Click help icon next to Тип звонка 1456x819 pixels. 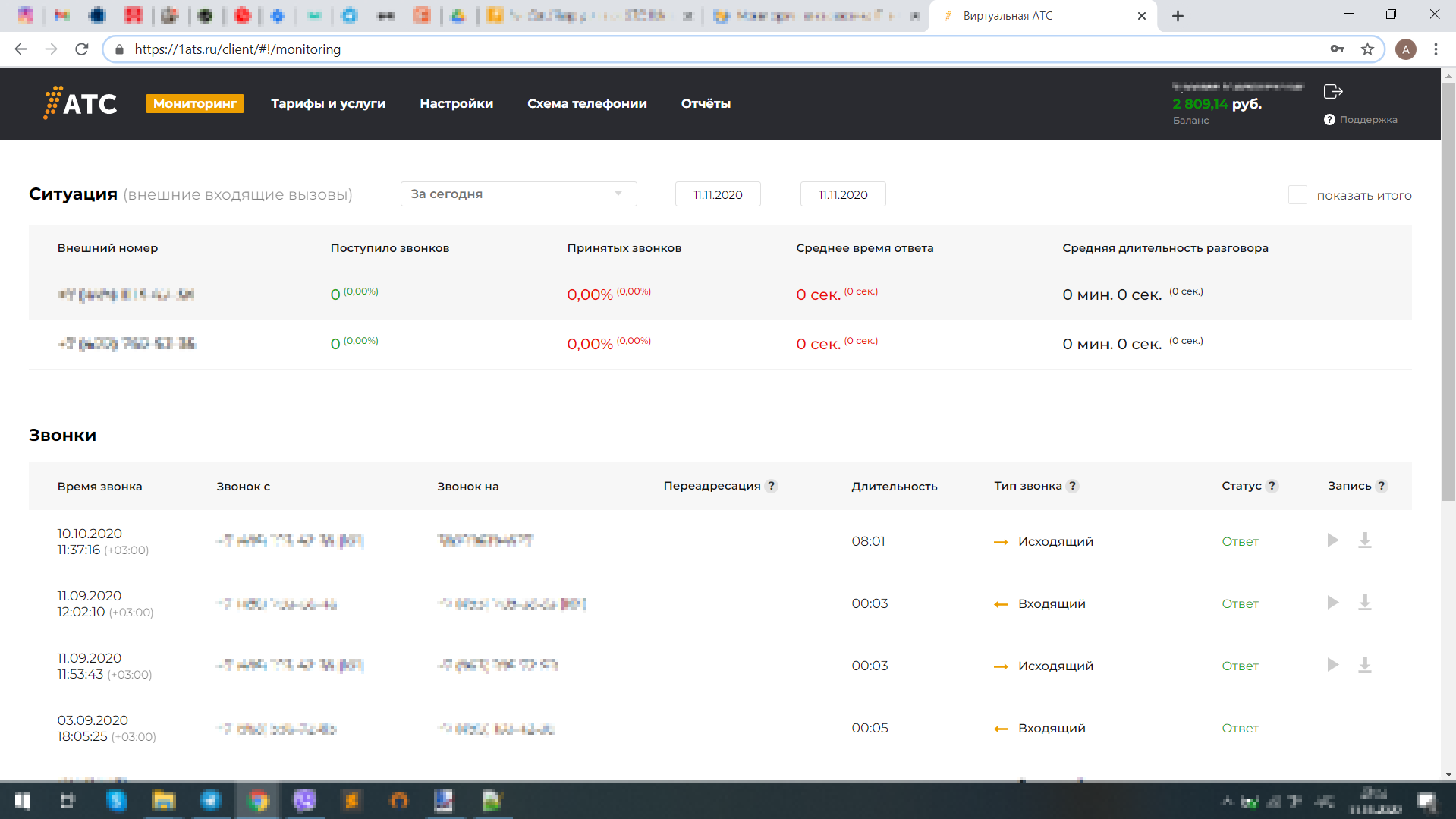[x=1072, y=486]
